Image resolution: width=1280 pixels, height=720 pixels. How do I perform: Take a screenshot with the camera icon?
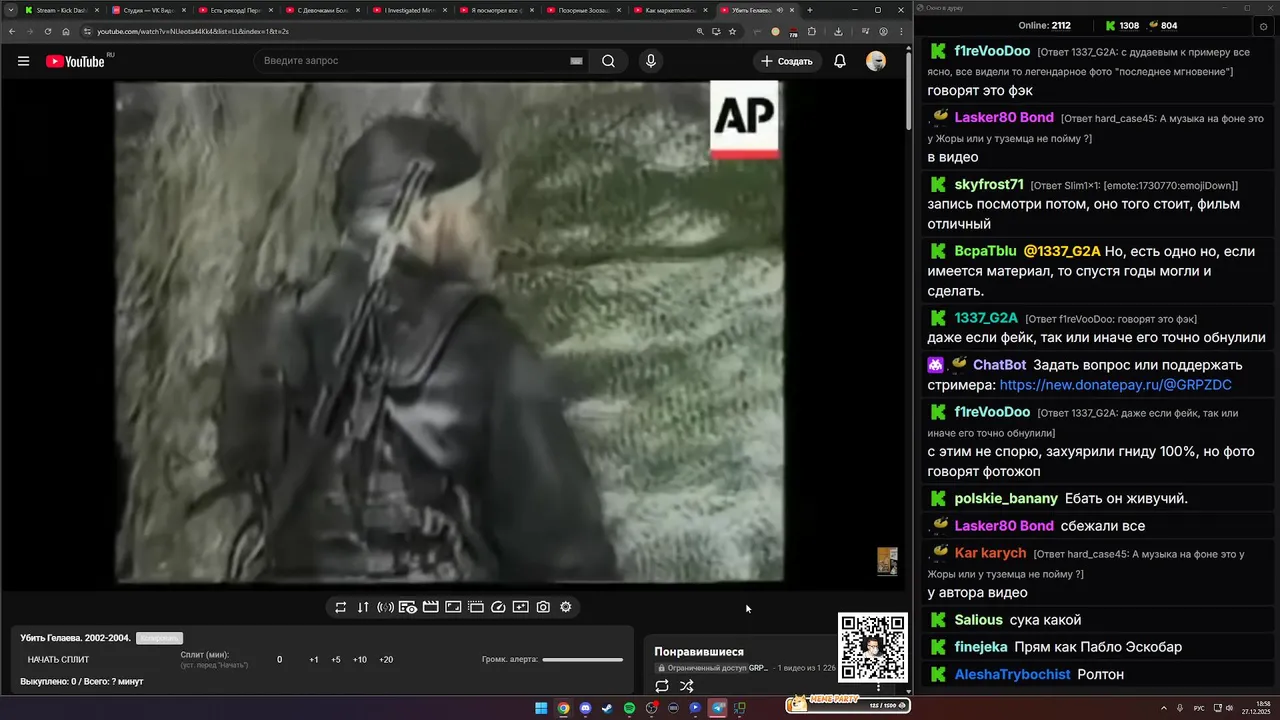point(543,607)
